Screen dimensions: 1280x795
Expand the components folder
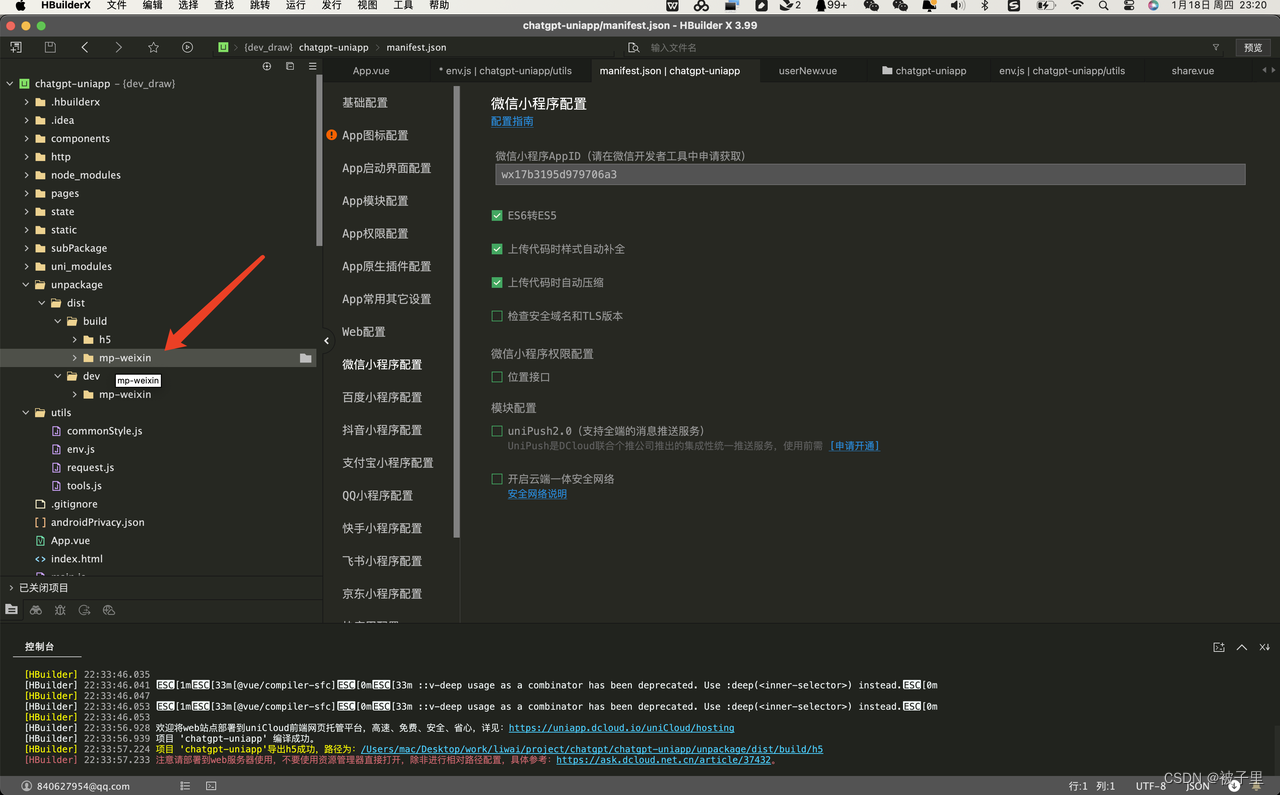27,139
